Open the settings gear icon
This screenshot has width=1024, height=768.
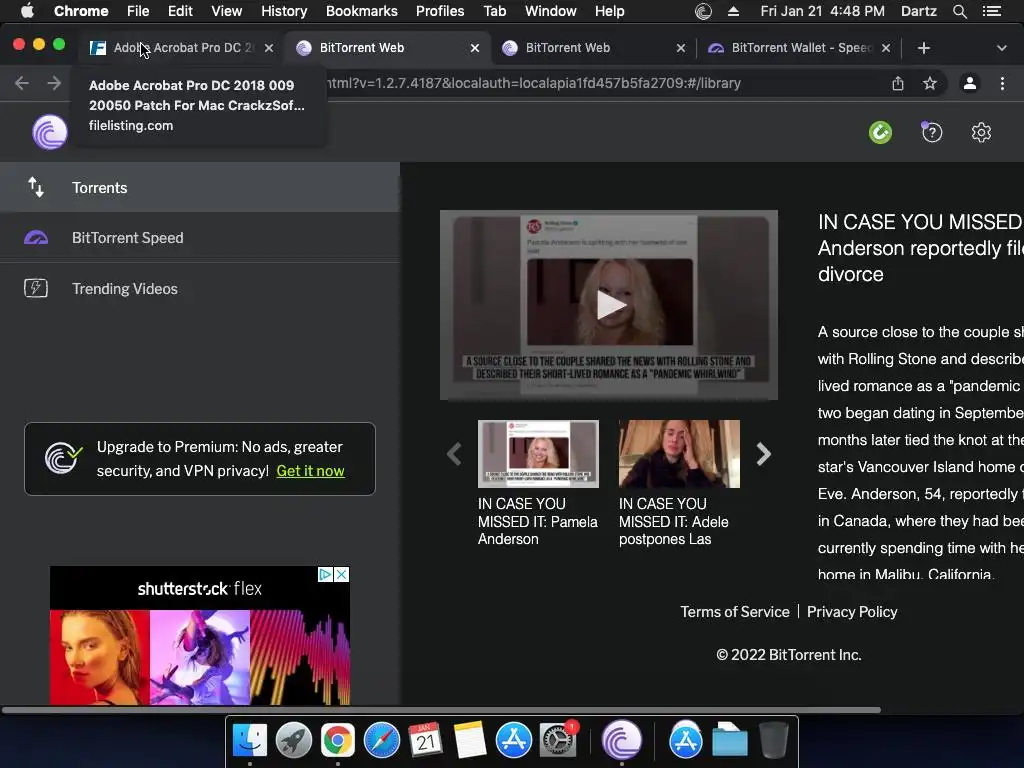(981, 133)
